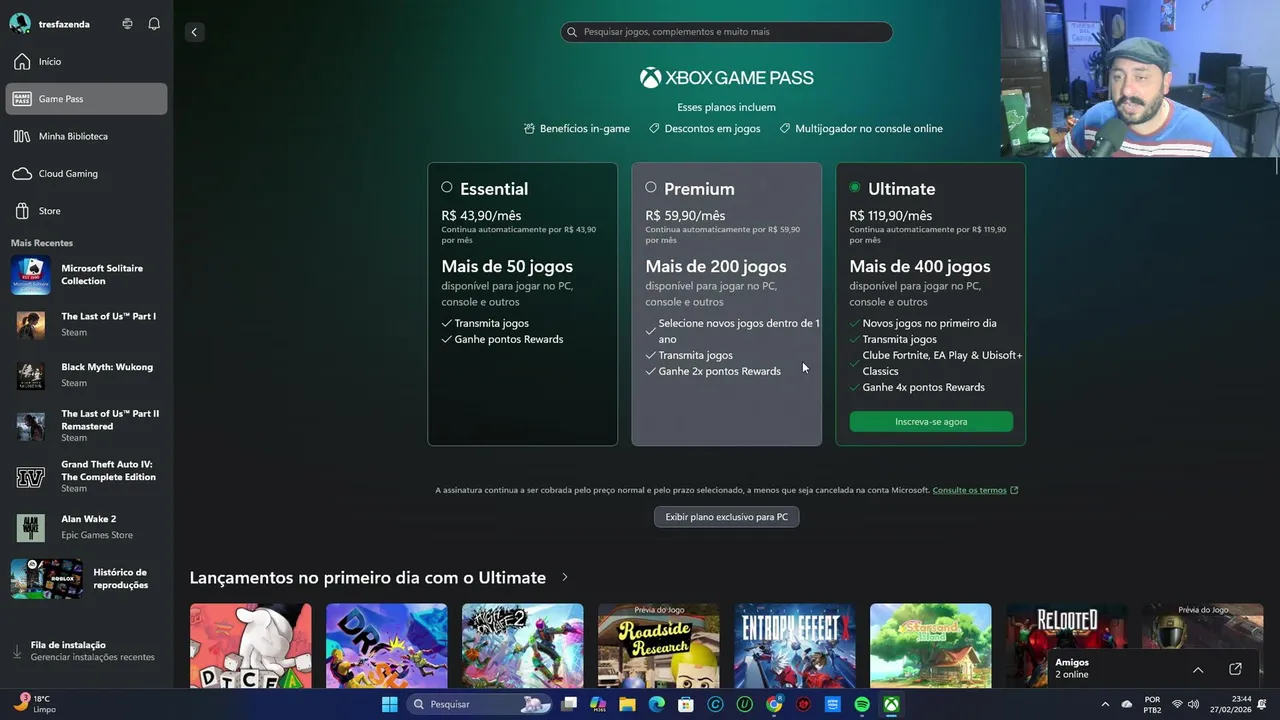Screen dimensions: 1280x720
Task: Click the search field for games
Action: (x=726, y=32)
